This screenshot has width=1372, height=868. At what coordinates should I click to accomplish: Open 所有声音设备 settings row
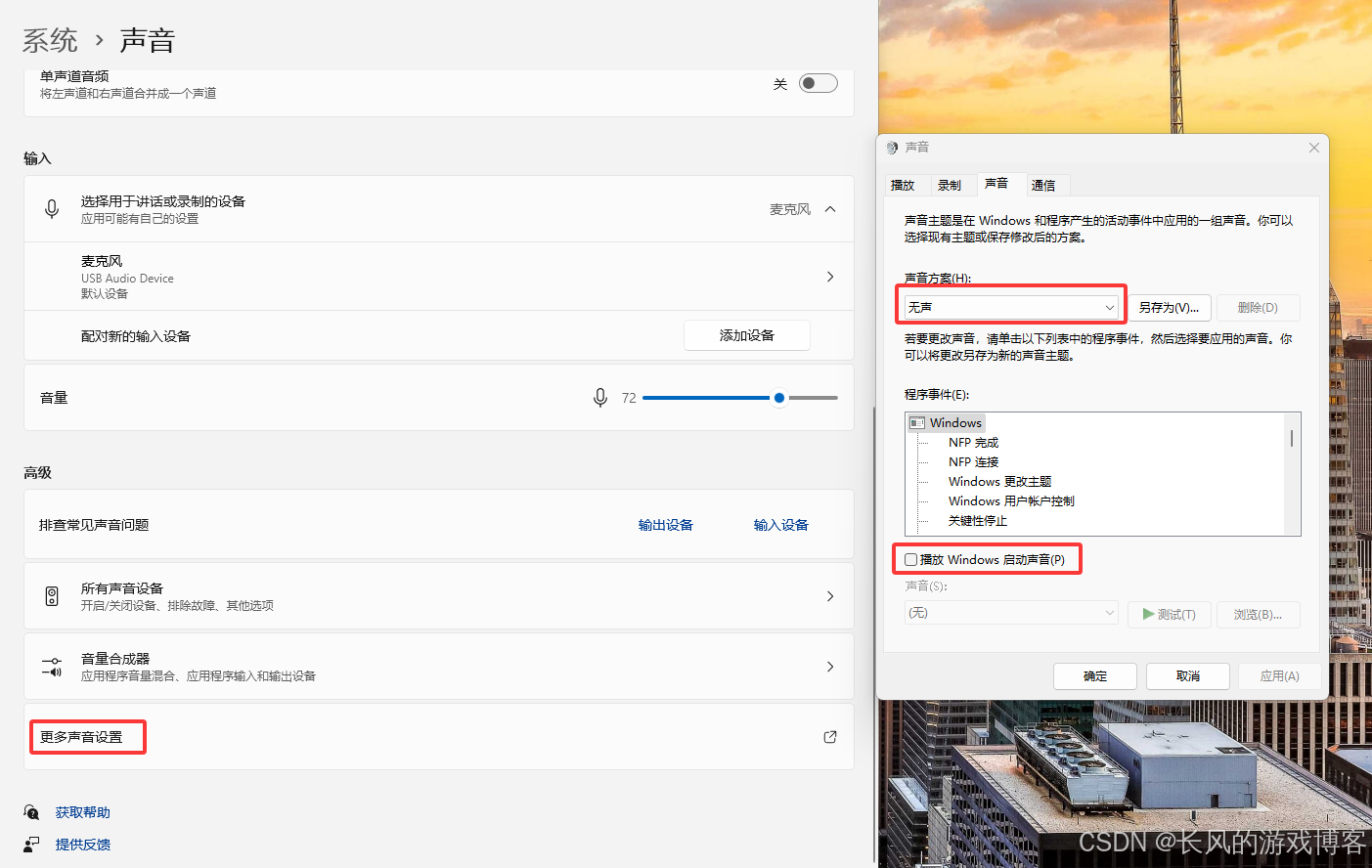[x=439, y=596]
